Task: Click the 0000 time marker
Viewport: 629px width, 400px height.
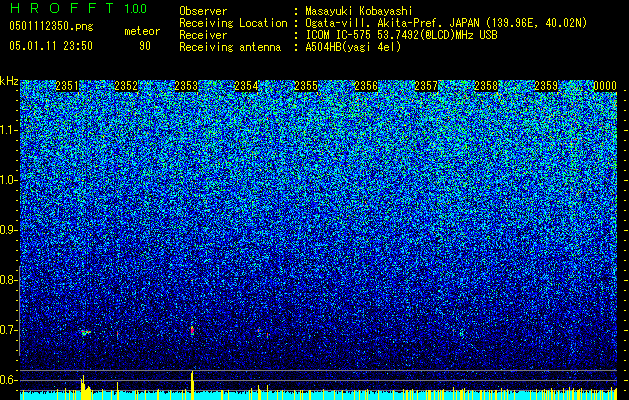Action: 605,86
